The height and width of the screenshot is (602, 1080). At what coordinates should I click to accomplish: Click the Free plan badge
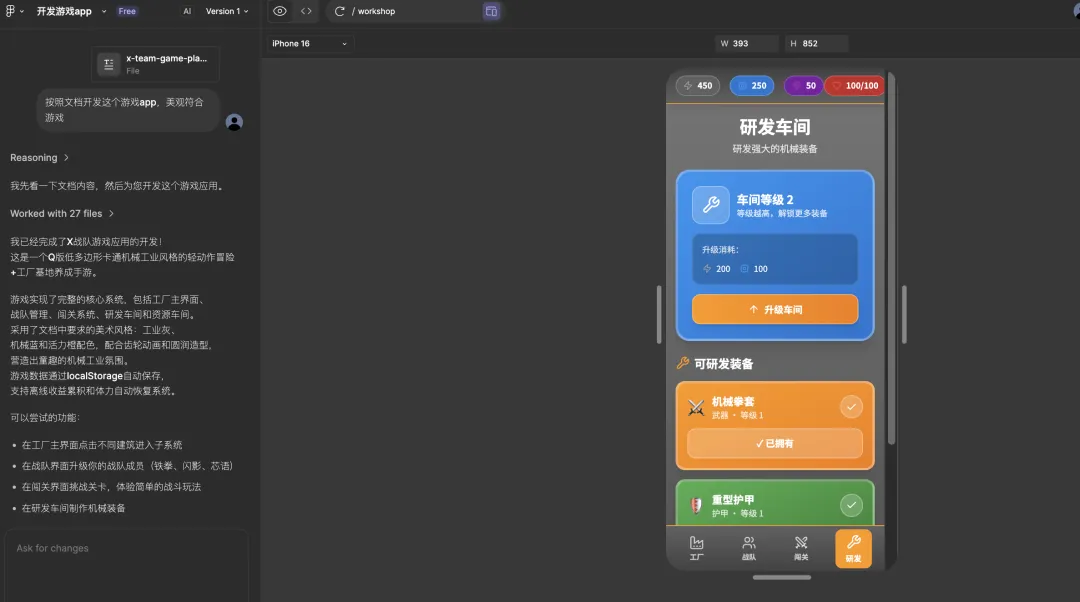click(126, 11)
